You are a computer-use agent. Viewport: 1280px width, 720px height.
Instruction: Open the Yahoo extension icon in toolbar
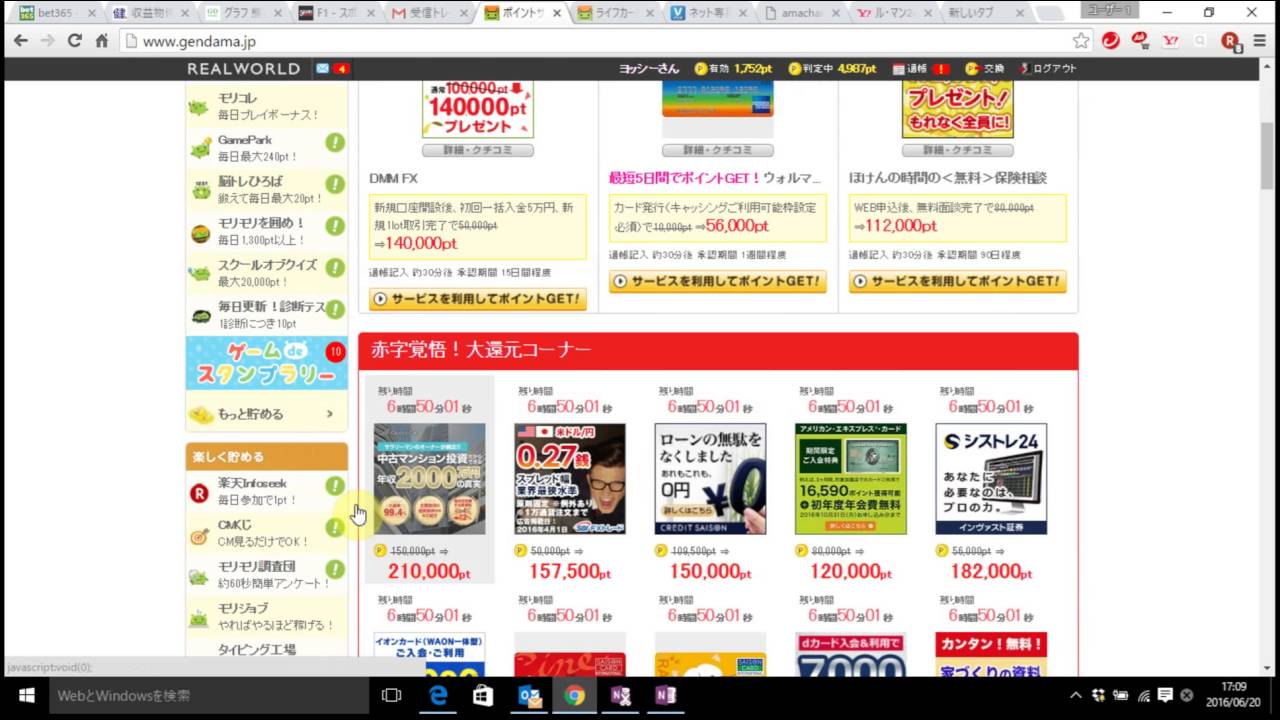point(1171,41)
